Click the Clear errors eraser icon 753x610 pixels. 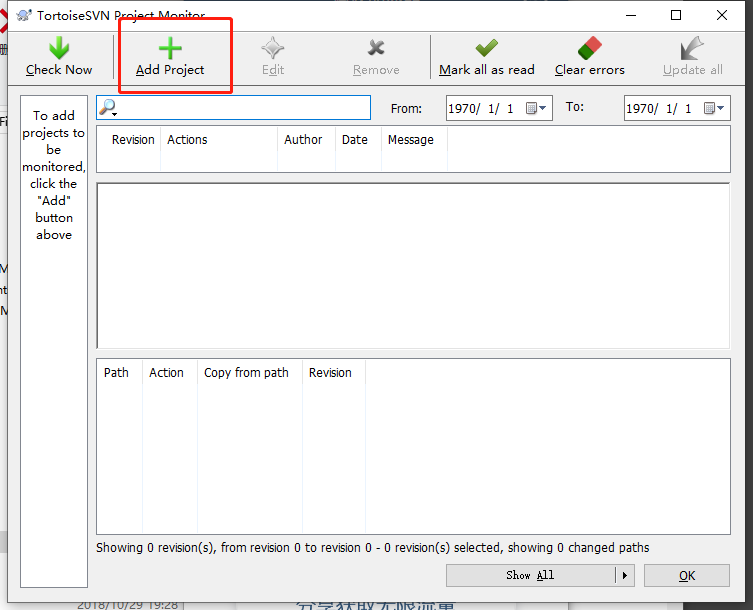pos(590,48)
